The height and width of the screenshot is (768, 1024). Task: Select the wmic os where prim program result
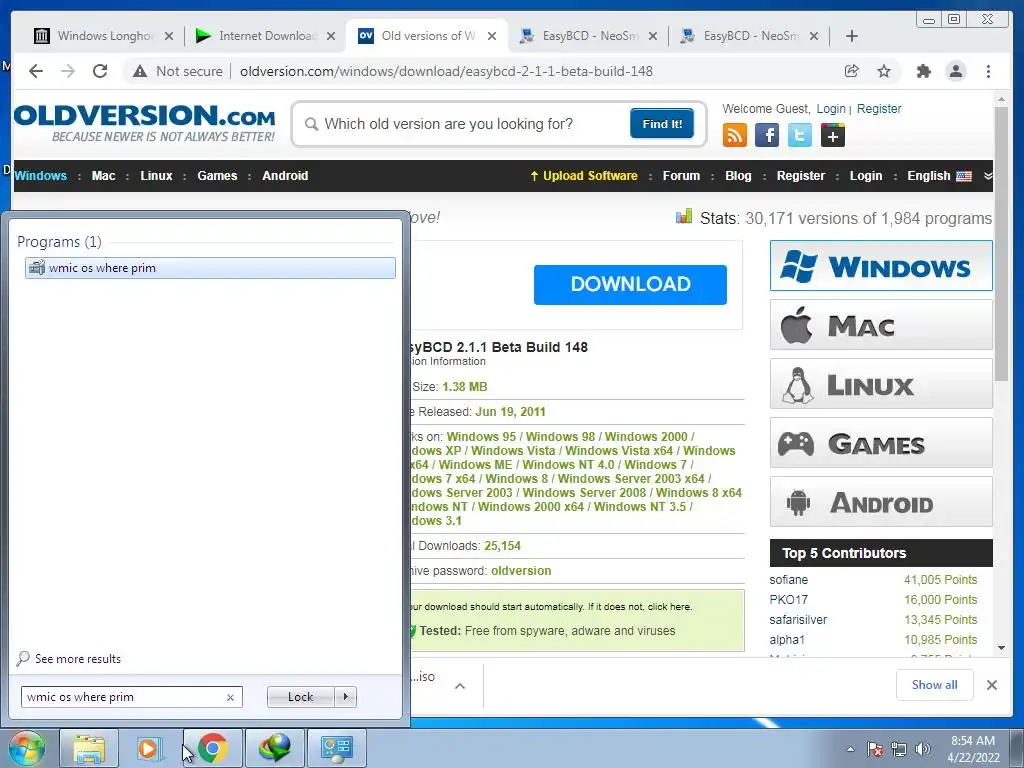point(210,268)
